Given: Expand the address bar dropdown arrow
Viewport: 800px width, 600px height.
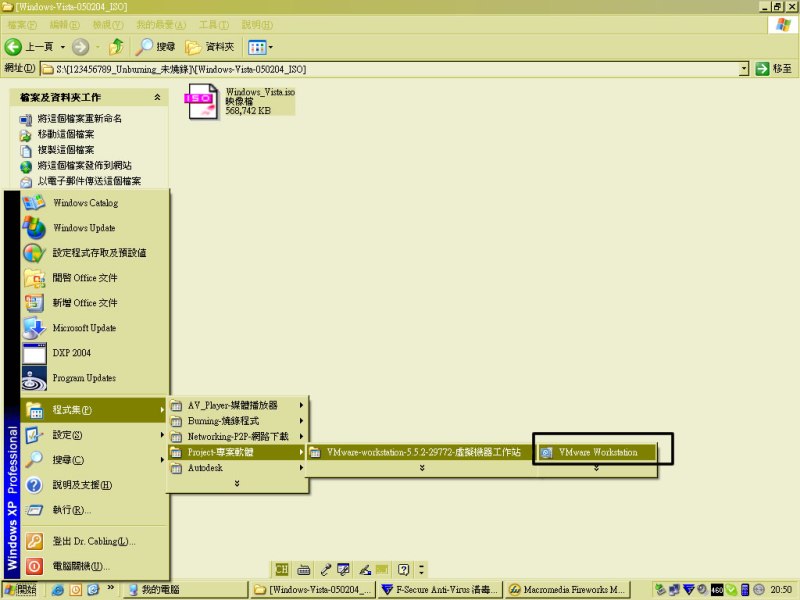Looking at the screenshot, I should (x=744, y=69).
